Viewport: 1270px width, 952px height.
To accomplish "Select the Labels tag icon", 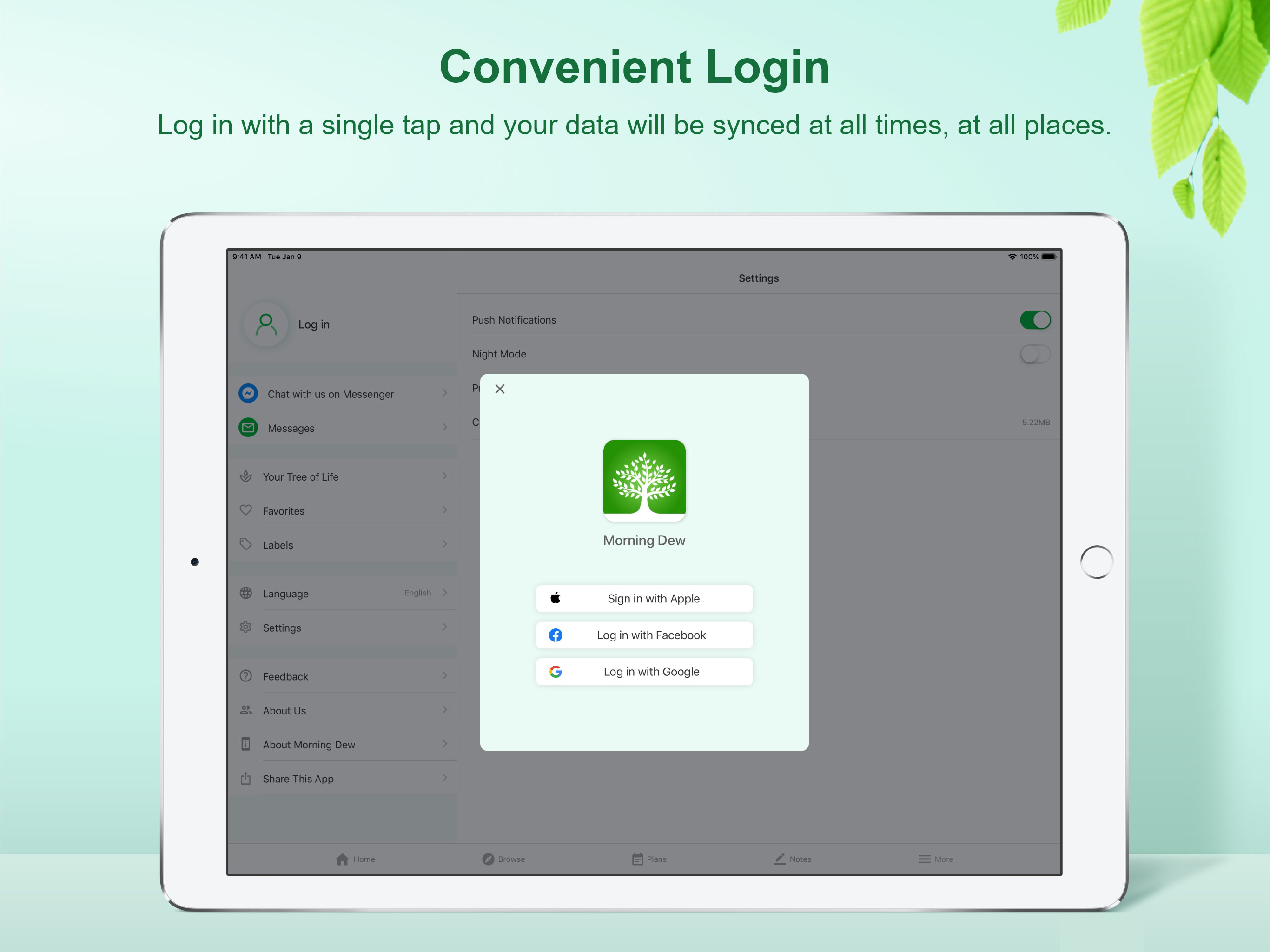I will coord(246,544).
